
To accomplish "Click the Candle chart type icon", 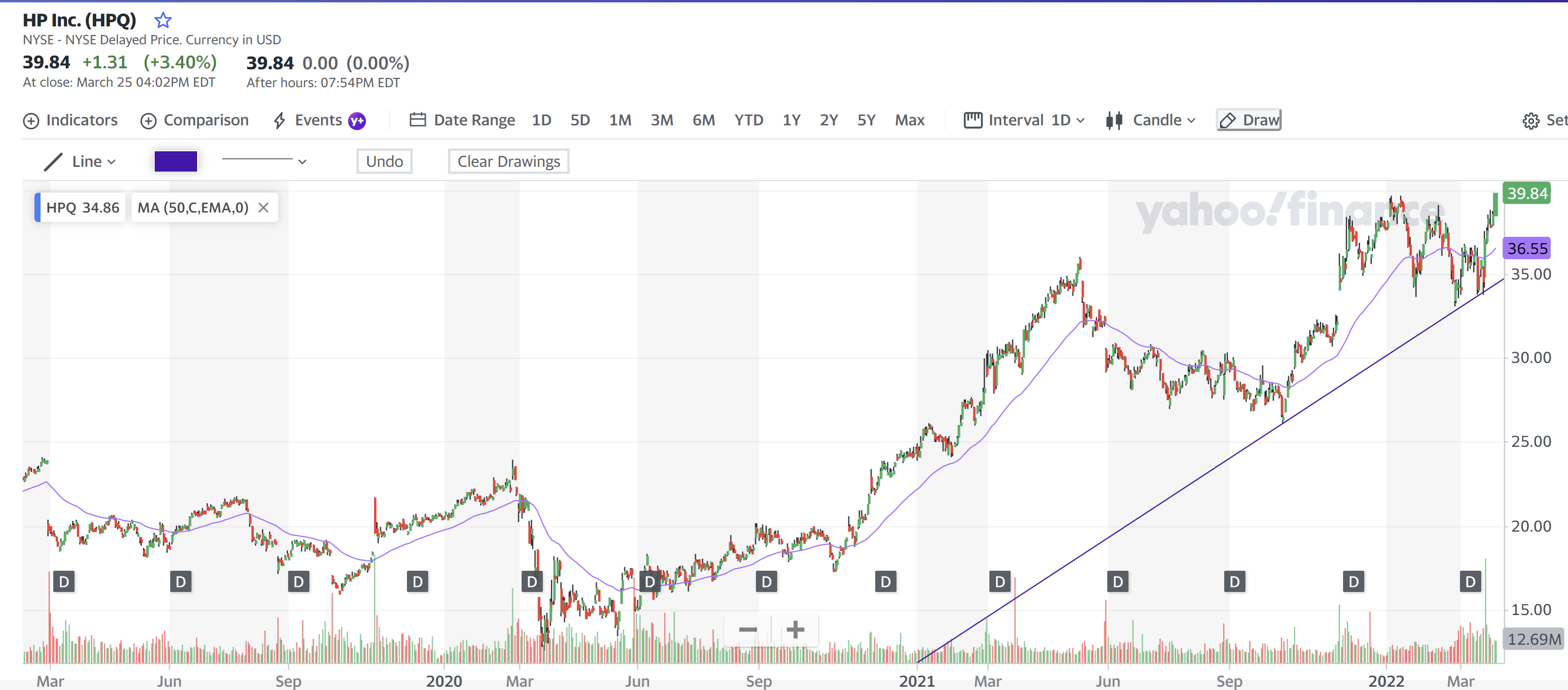I will (1114, 121).
